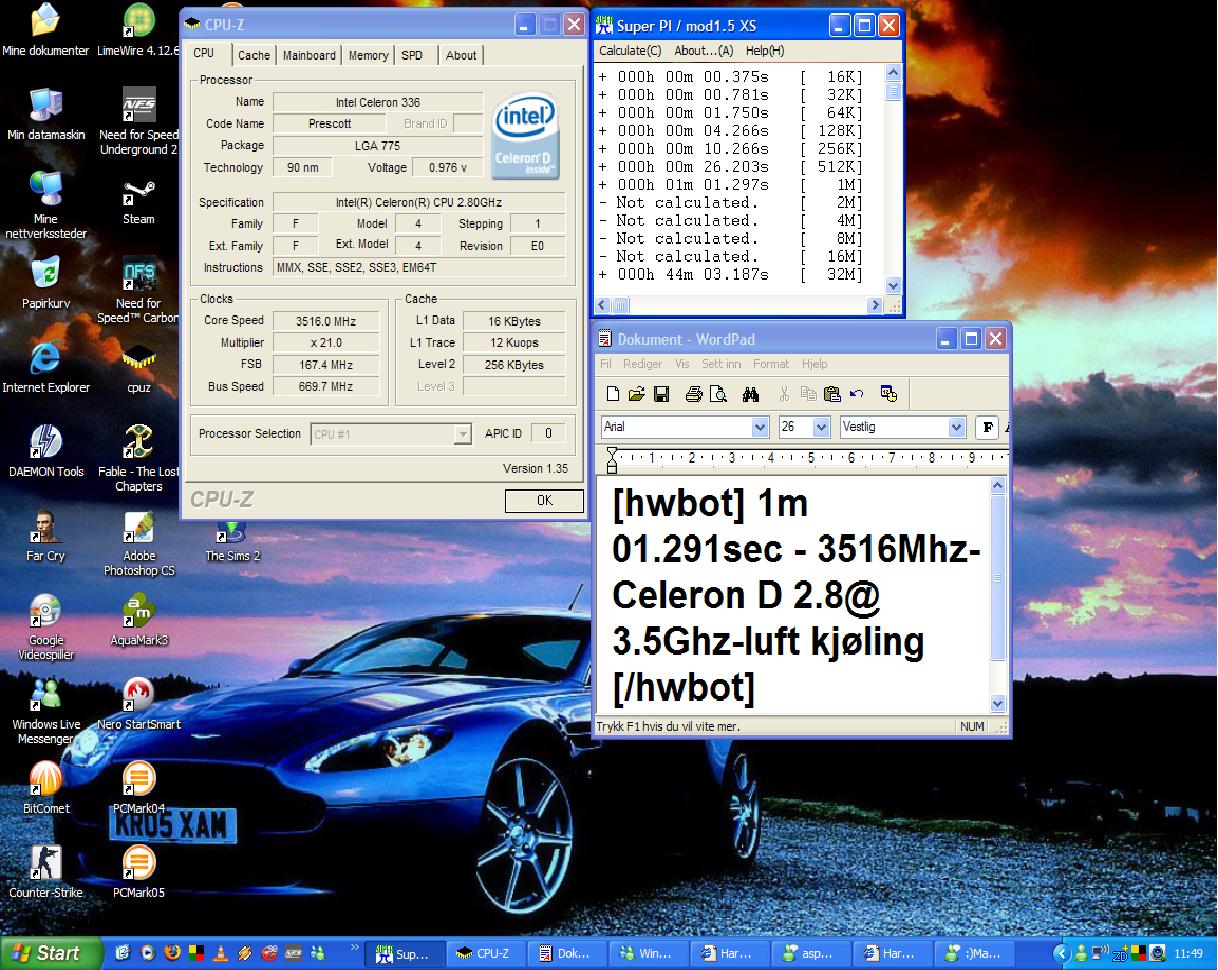Viewport: 1218px width, 970px height.
Task: Click the Papirkurv recycle bin icon
Action: click(46, 283)
